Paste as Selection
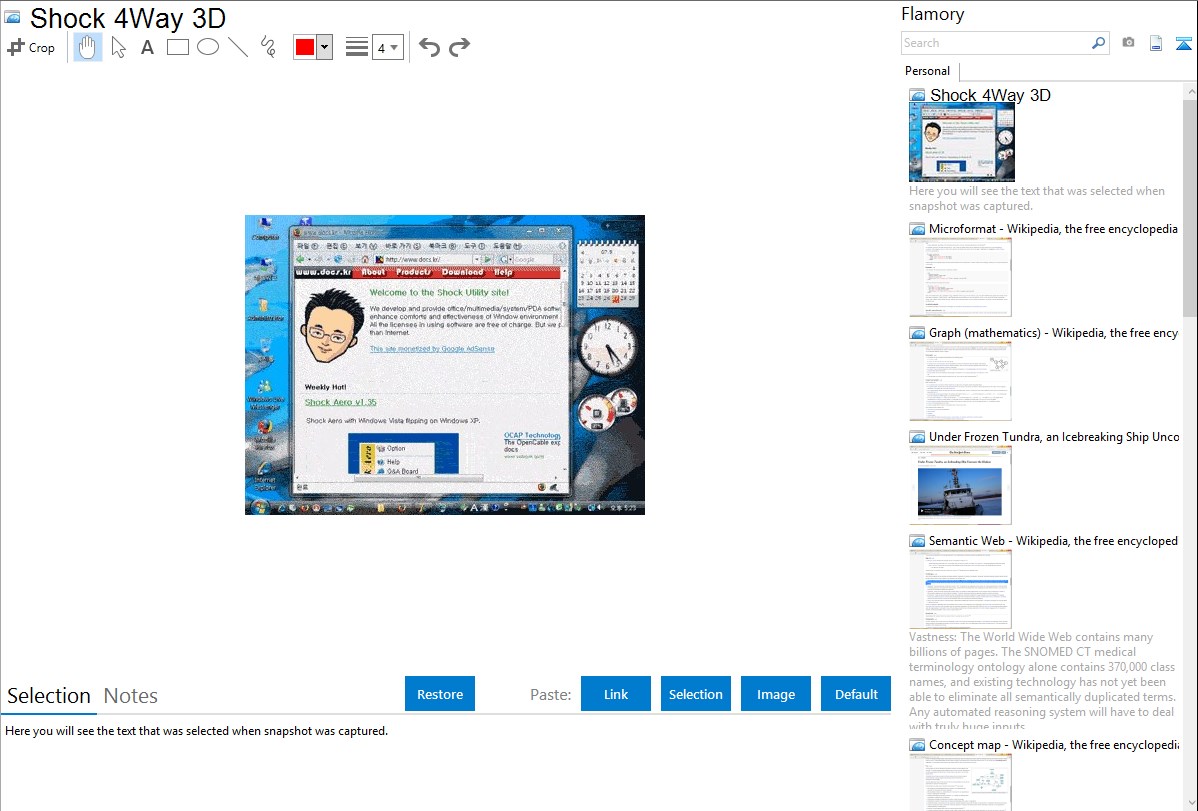The width and height of the screenshot is (1198, 811). (x=696, y=694)
